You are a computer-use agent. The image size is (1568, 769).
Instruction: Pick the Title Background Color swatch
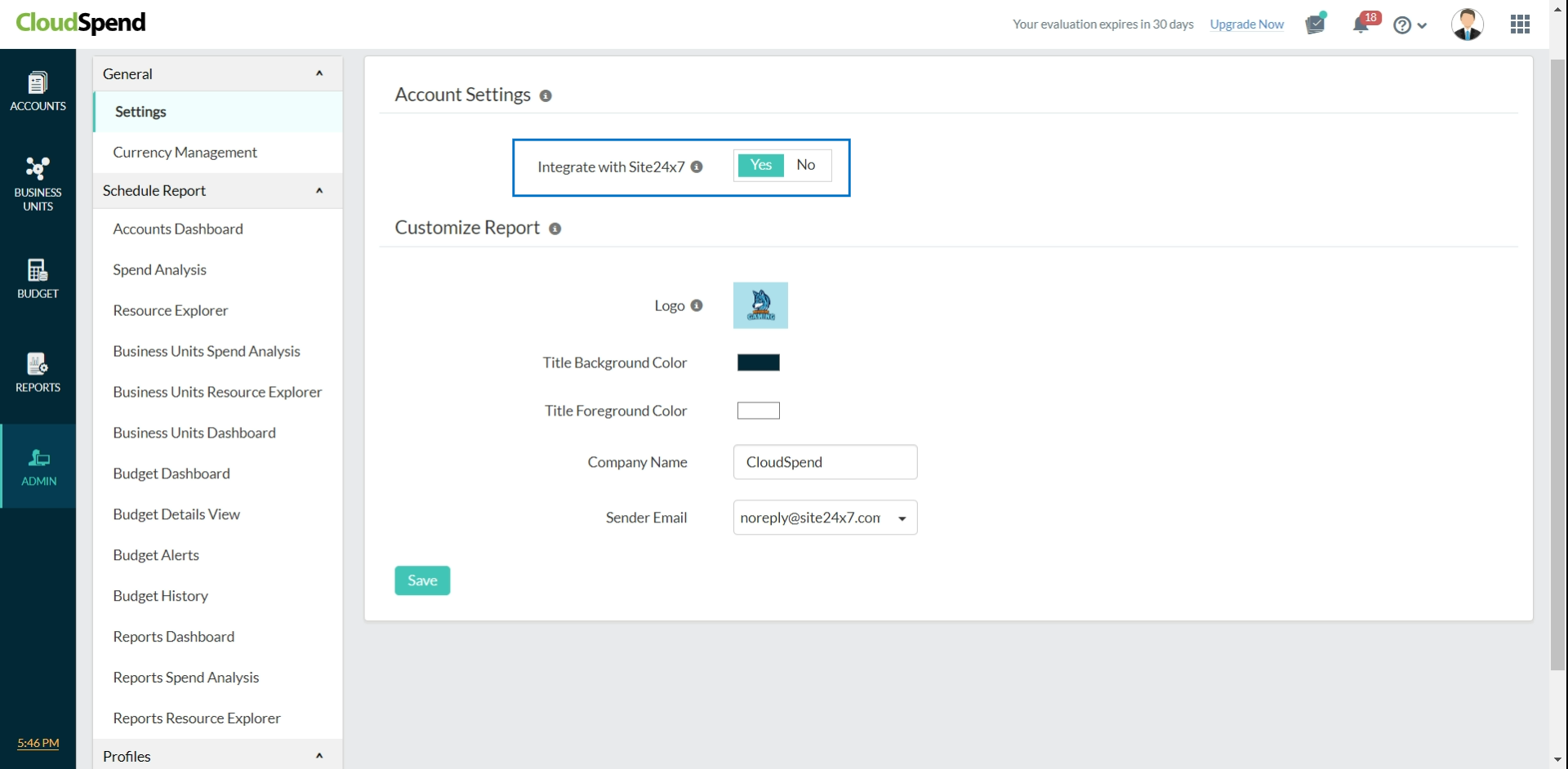758,362
